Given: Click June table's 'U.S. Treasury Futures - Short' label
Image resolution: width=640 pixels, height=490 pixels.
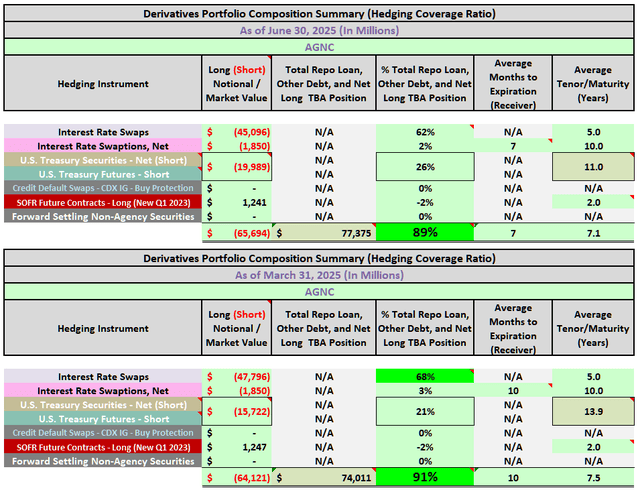Looking at the screenshot, I should coord(103,174).
